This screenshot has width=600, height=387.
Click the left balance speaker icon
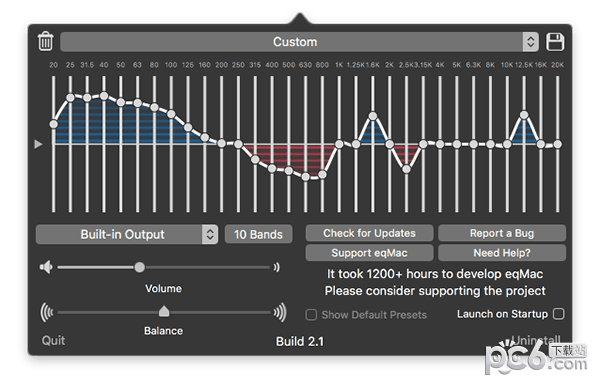(47, 312)
